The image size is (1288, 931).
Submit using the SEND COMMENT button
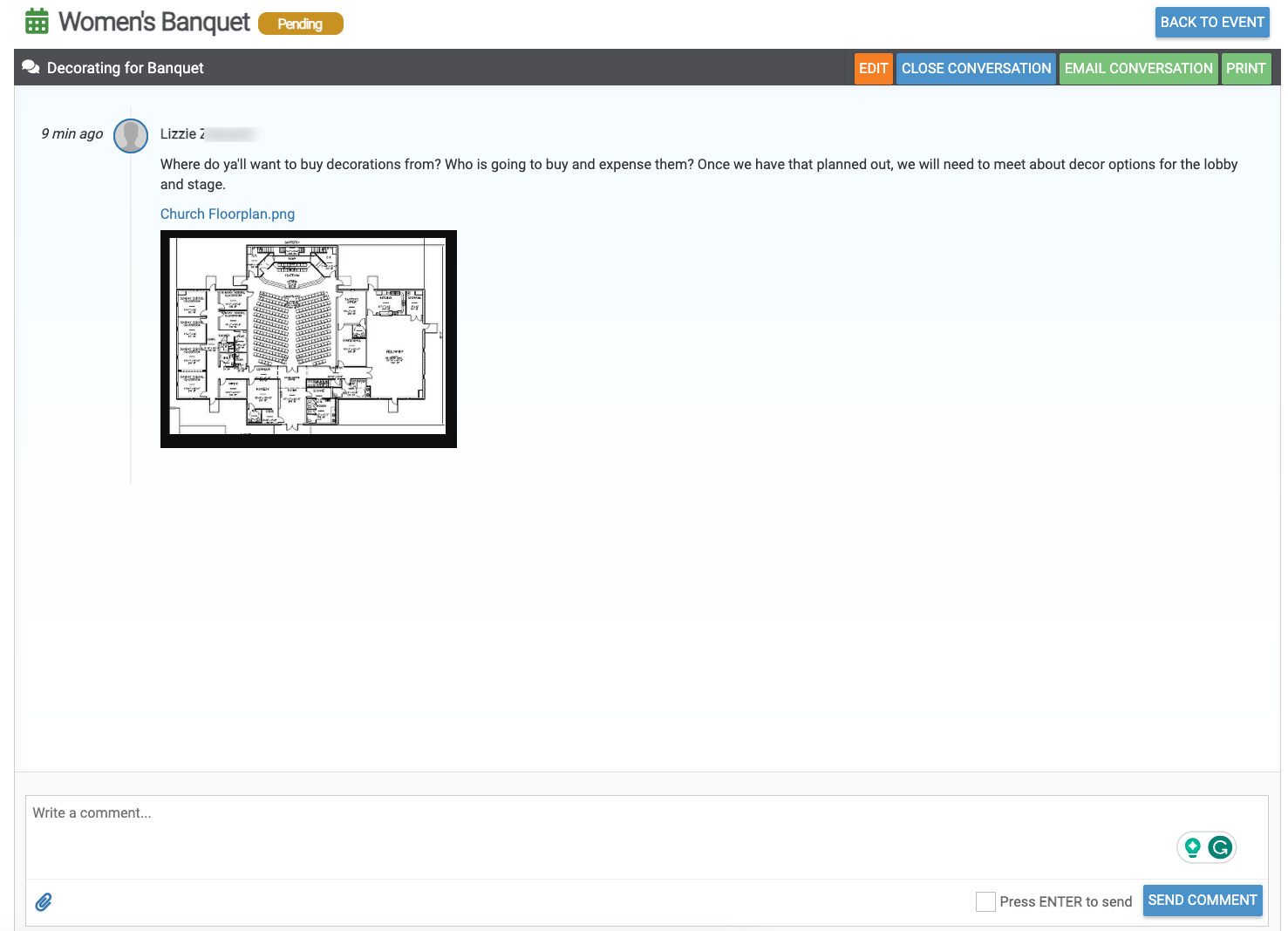[x=1202, y=900]
